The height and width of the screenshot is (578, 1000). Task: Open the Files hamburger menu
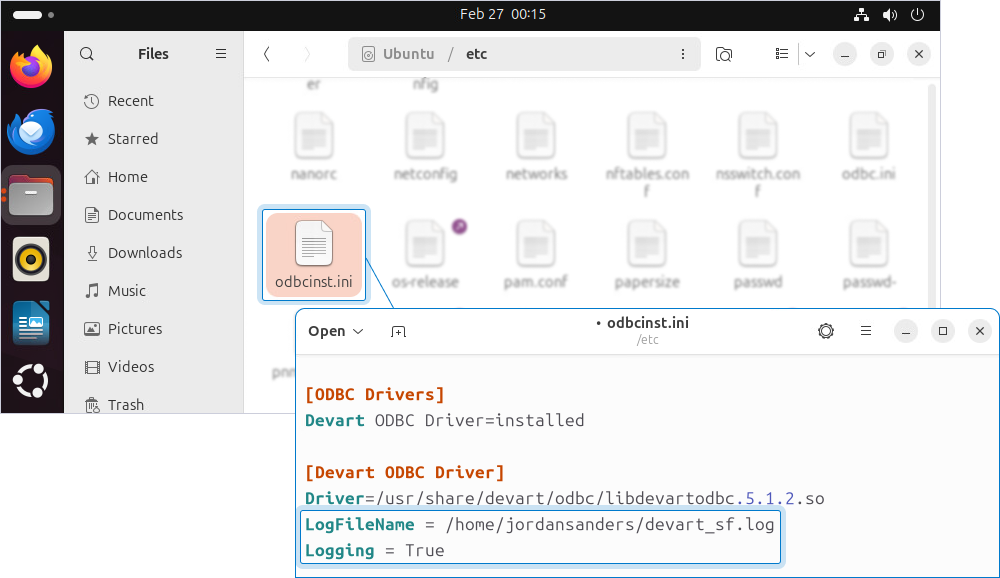[221, 54]
